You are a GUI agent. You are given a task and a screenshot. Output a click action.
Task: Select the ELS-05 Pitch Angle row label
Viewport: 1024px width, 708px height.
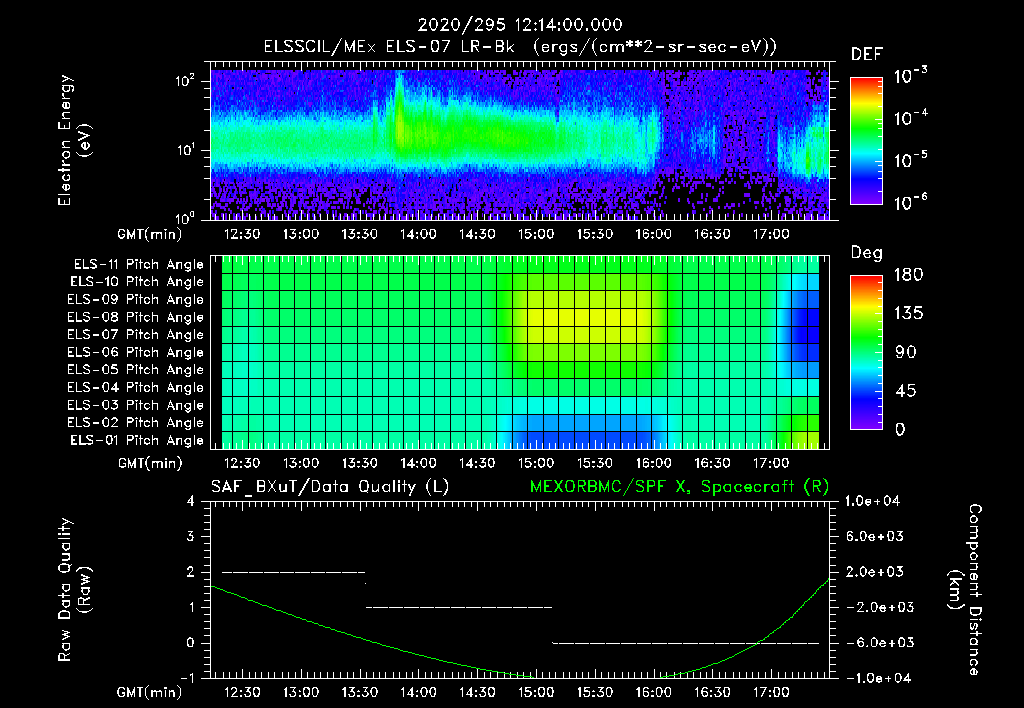pos(135,370)
